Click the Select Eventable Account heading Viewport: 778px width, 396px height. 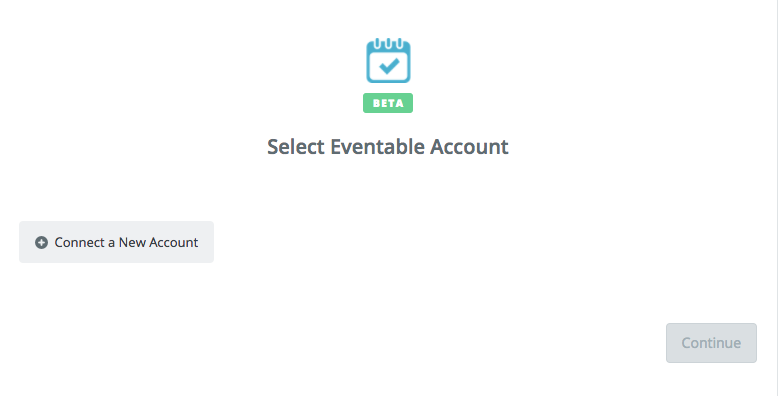(388, 147)
